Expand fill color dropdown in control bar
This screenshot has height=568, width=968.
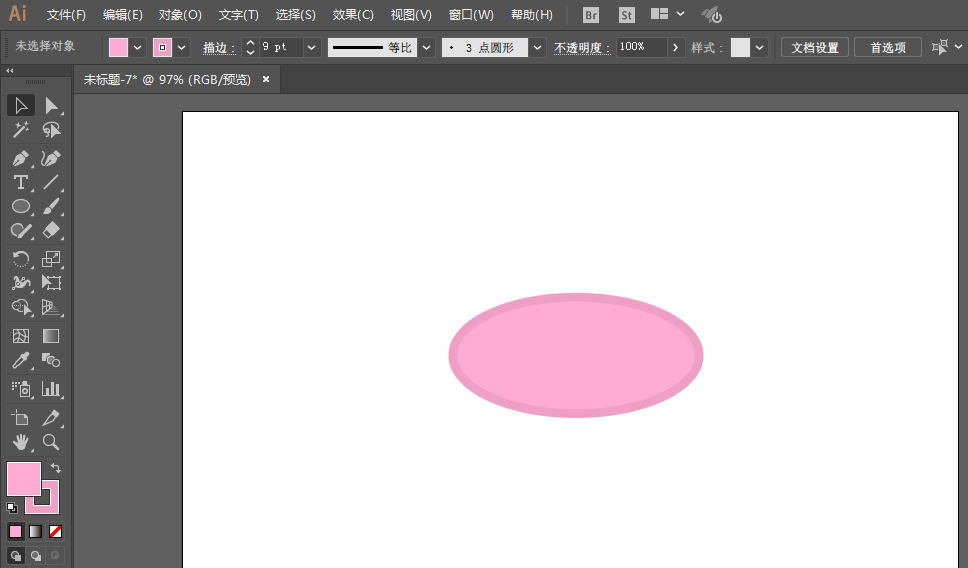[138, 48]
